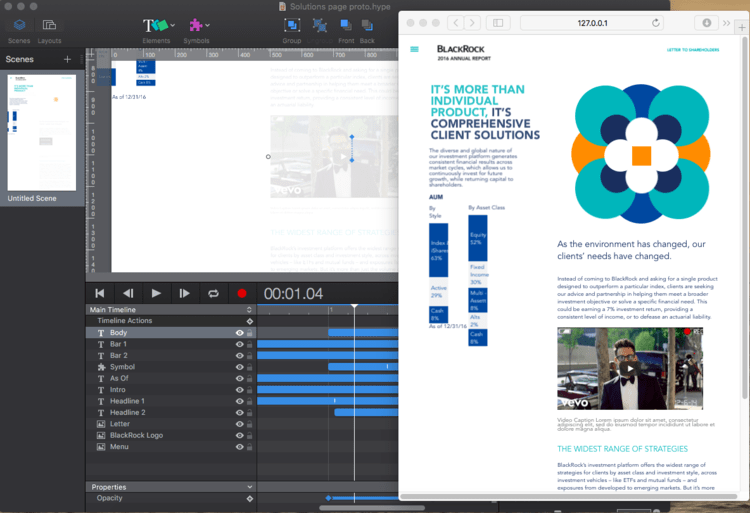Bring element to Front icon
Screen dimensions: 750x513
346,25
